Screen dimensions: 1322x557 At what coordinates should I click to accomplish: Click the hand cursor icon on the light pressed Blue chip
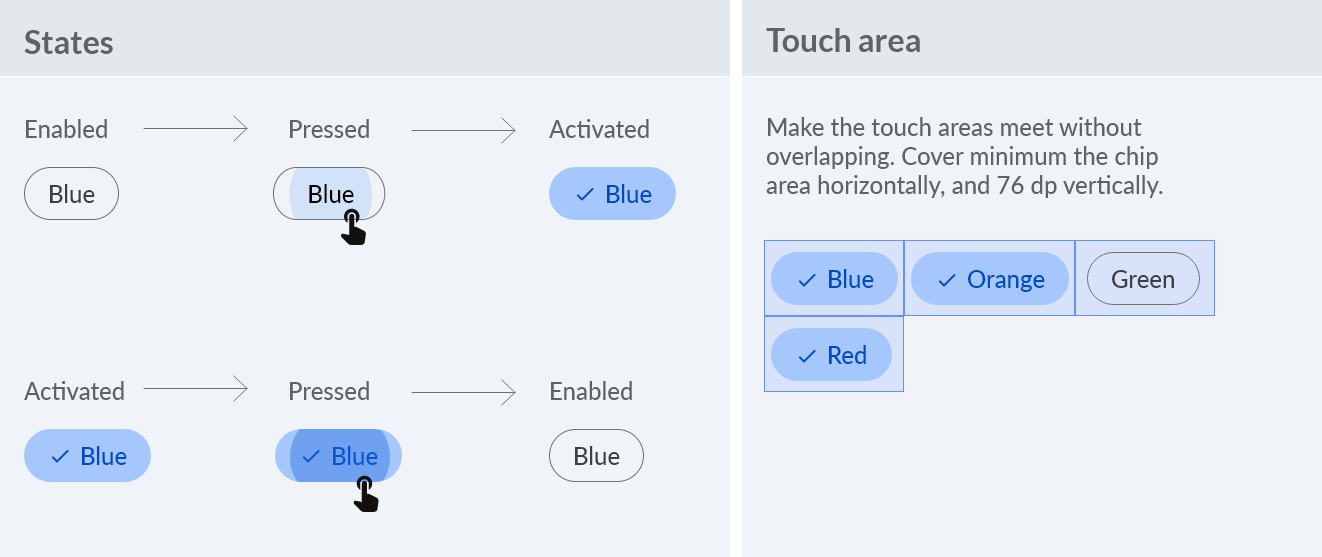(x=352, y=227)
